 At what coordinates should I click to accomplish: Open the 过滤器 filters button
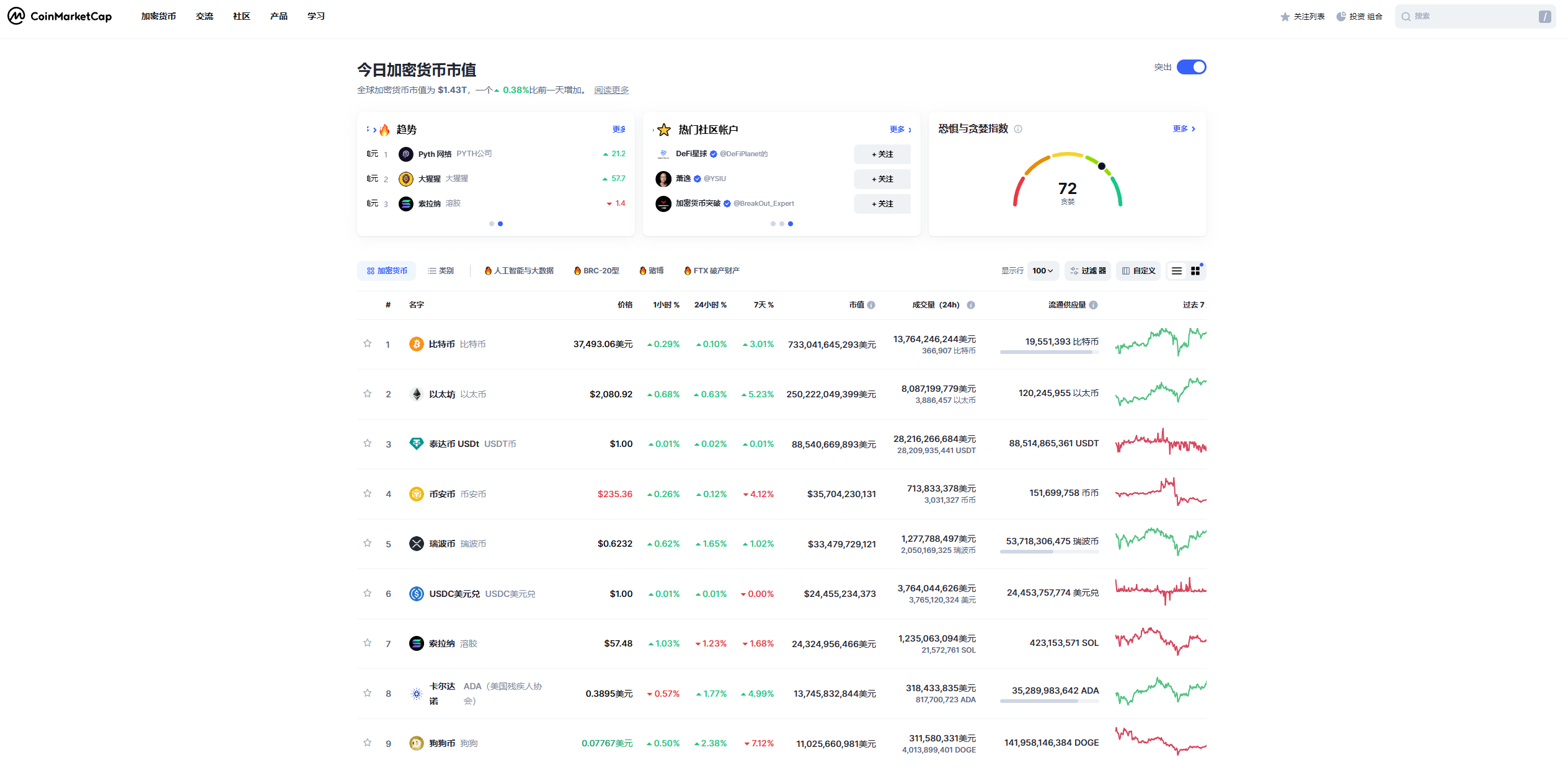pyautogui.click(x=1088, y=271)
